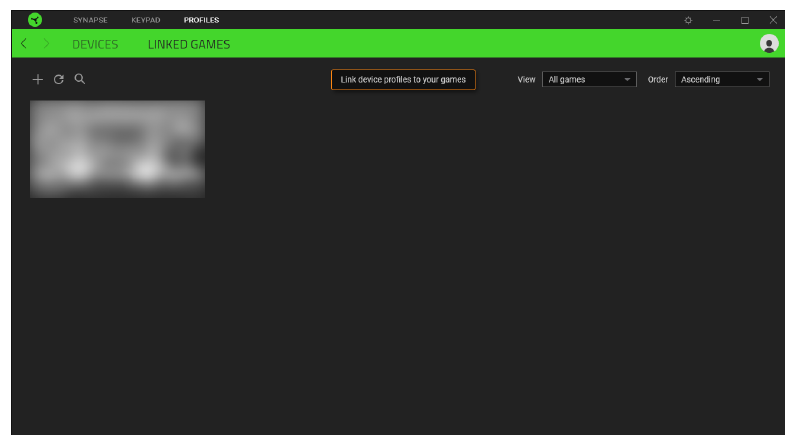
Task: Minimize the Razer Synapse window
Action: pyautogui.click(x=717, y=20)
